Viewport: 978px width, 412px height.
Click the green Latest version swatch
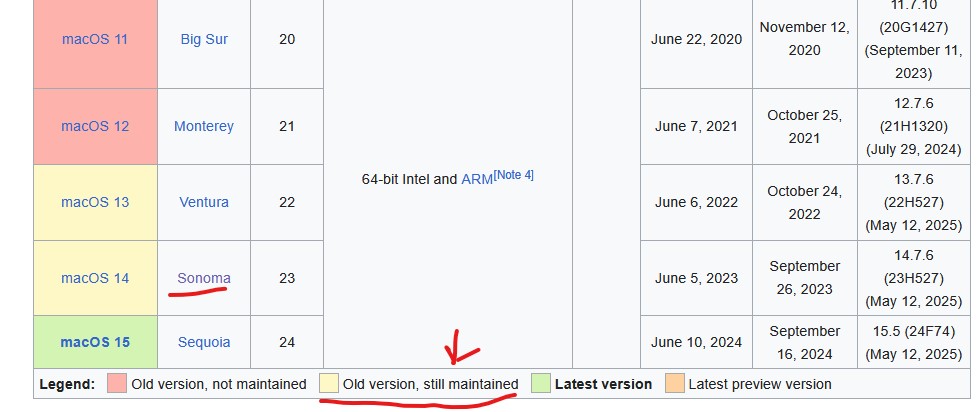pyautogui.click(x=540, y=383)
